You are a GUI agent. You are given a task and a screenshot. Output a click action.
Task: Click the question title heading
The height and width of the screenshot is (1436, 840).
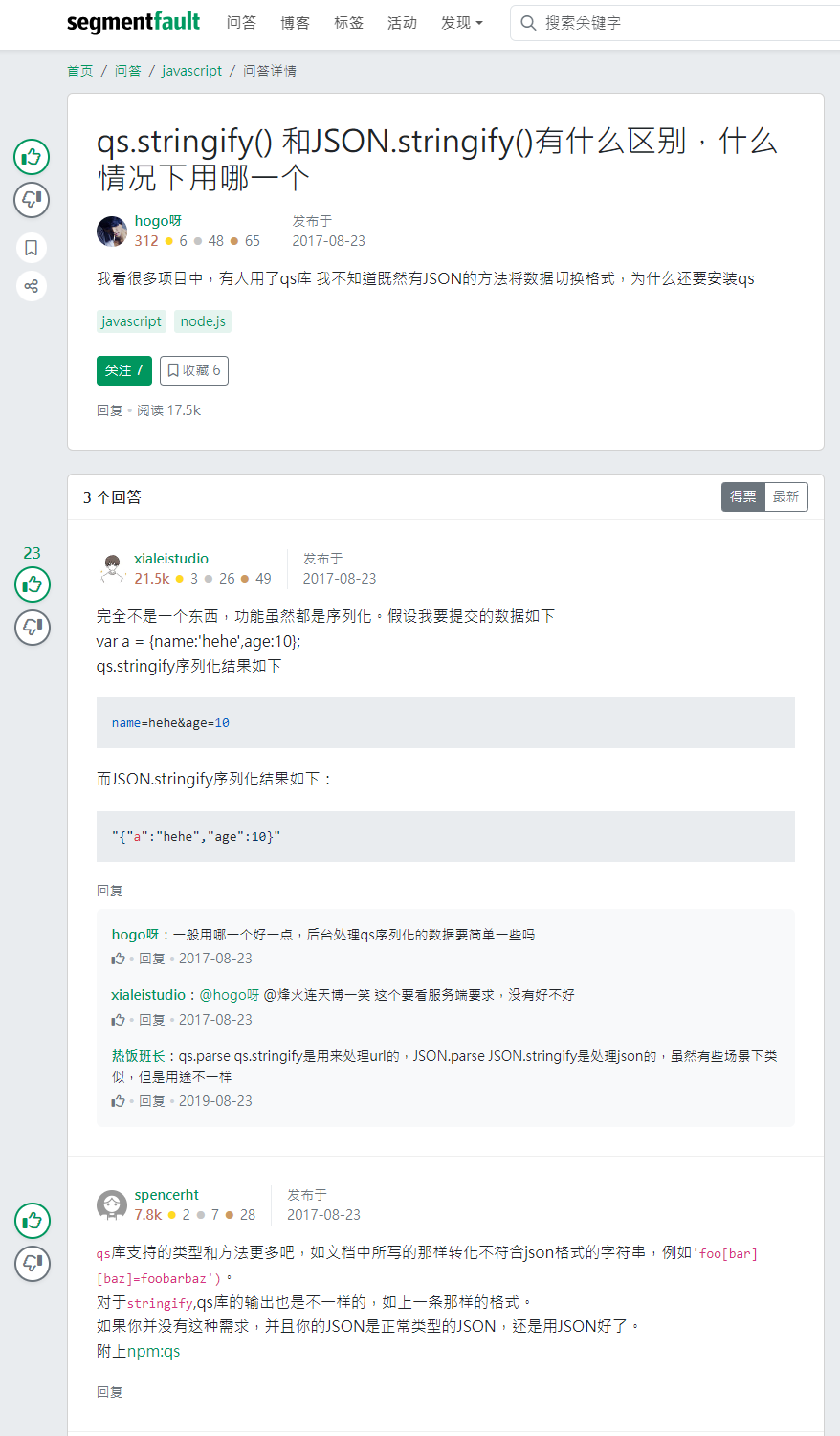pyautogui.click(x=437, y=160)
